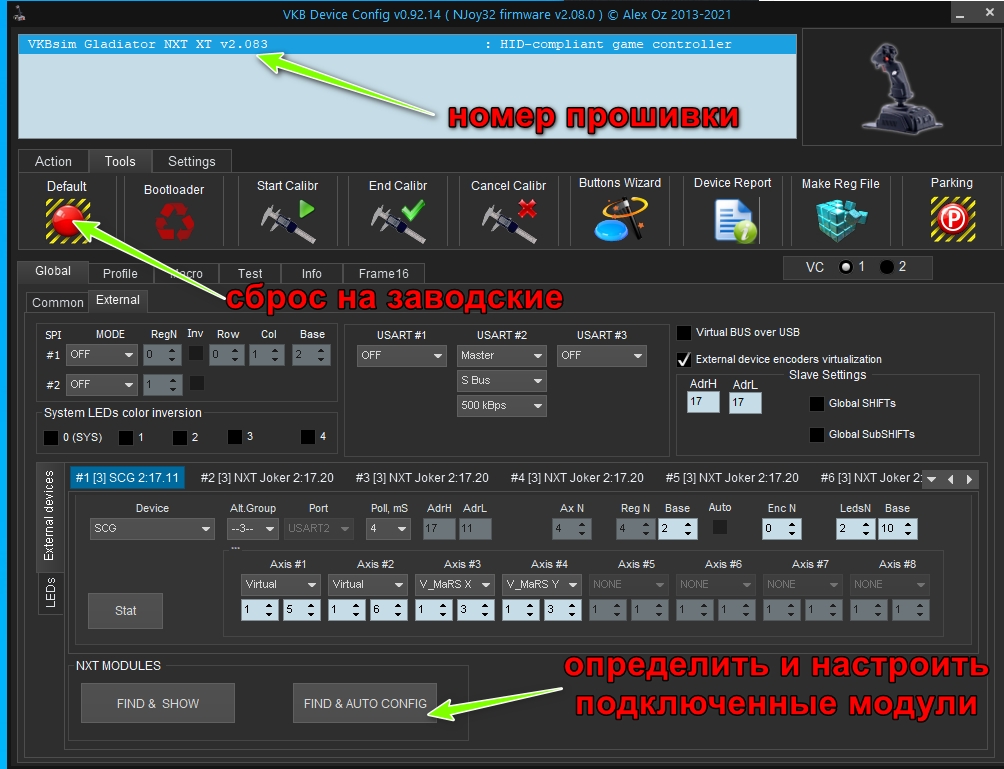The width and height of the screenshot is (1004, 769).
Task: Click the Make Reg File icon
Action: click(841, 220)
